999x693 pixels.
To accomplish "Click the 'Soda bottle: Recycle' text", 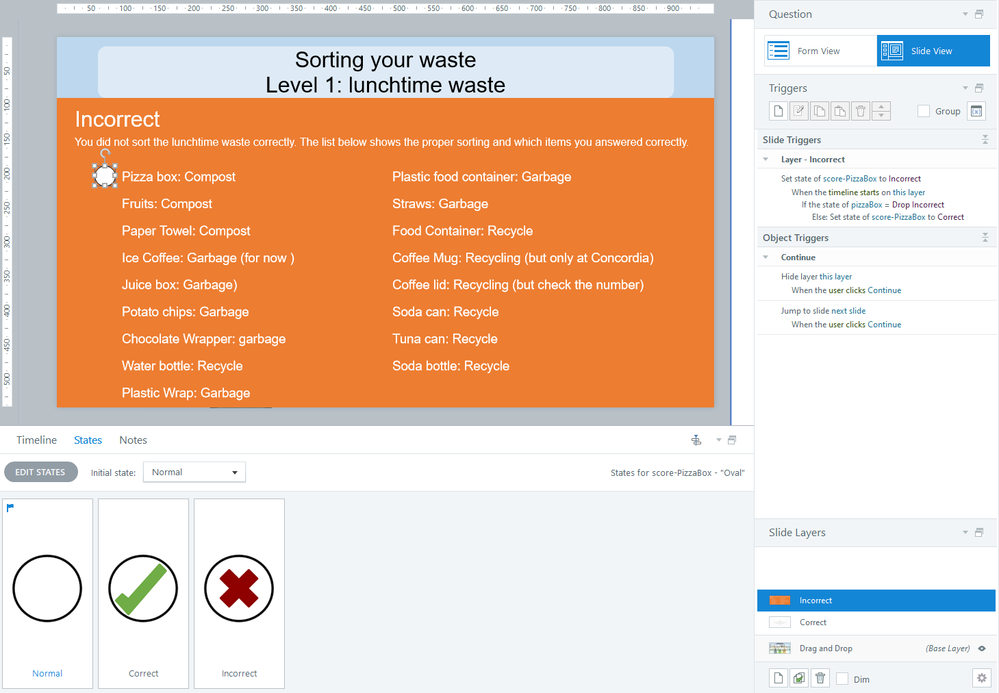I will pyautogui.click(x=451, y=366).
